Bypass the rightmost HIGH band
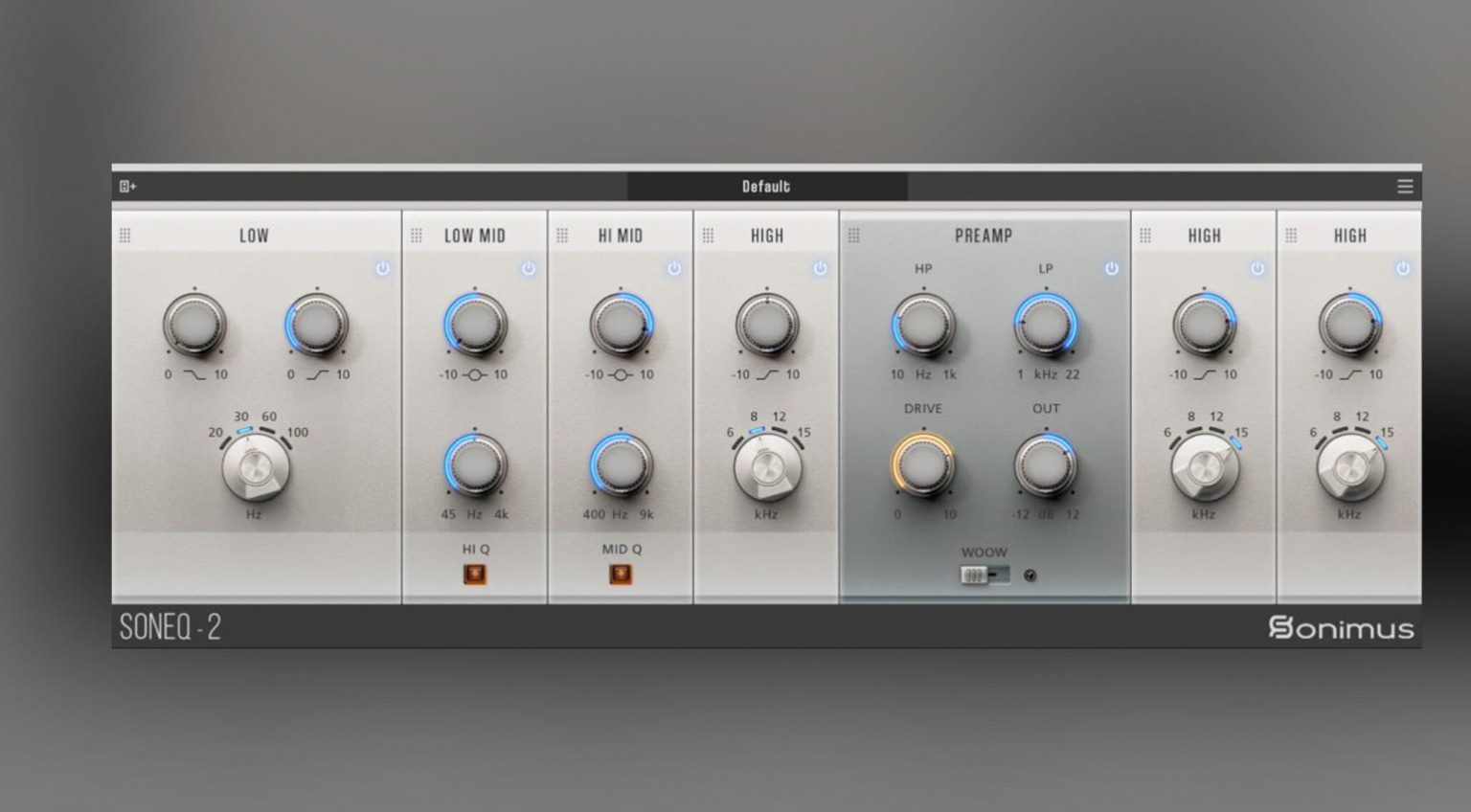1471x812 pixels. pos(1404,269)
